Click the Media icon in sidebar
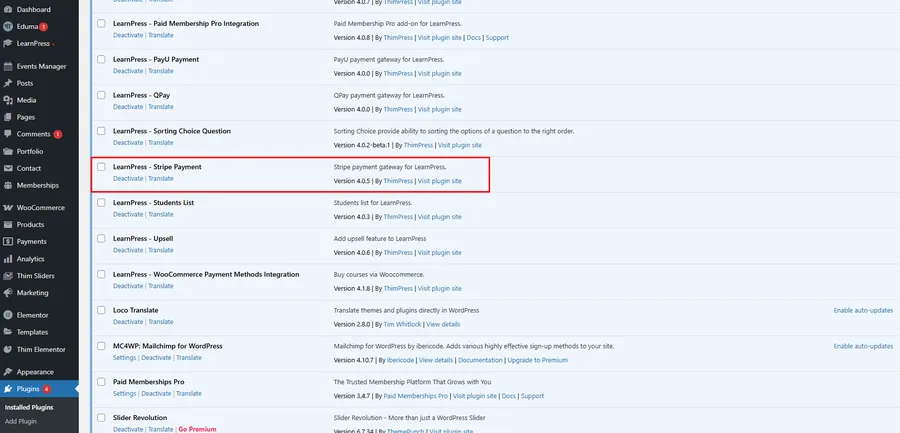Screen dimensions: 900x433 (x=8, y=100)
